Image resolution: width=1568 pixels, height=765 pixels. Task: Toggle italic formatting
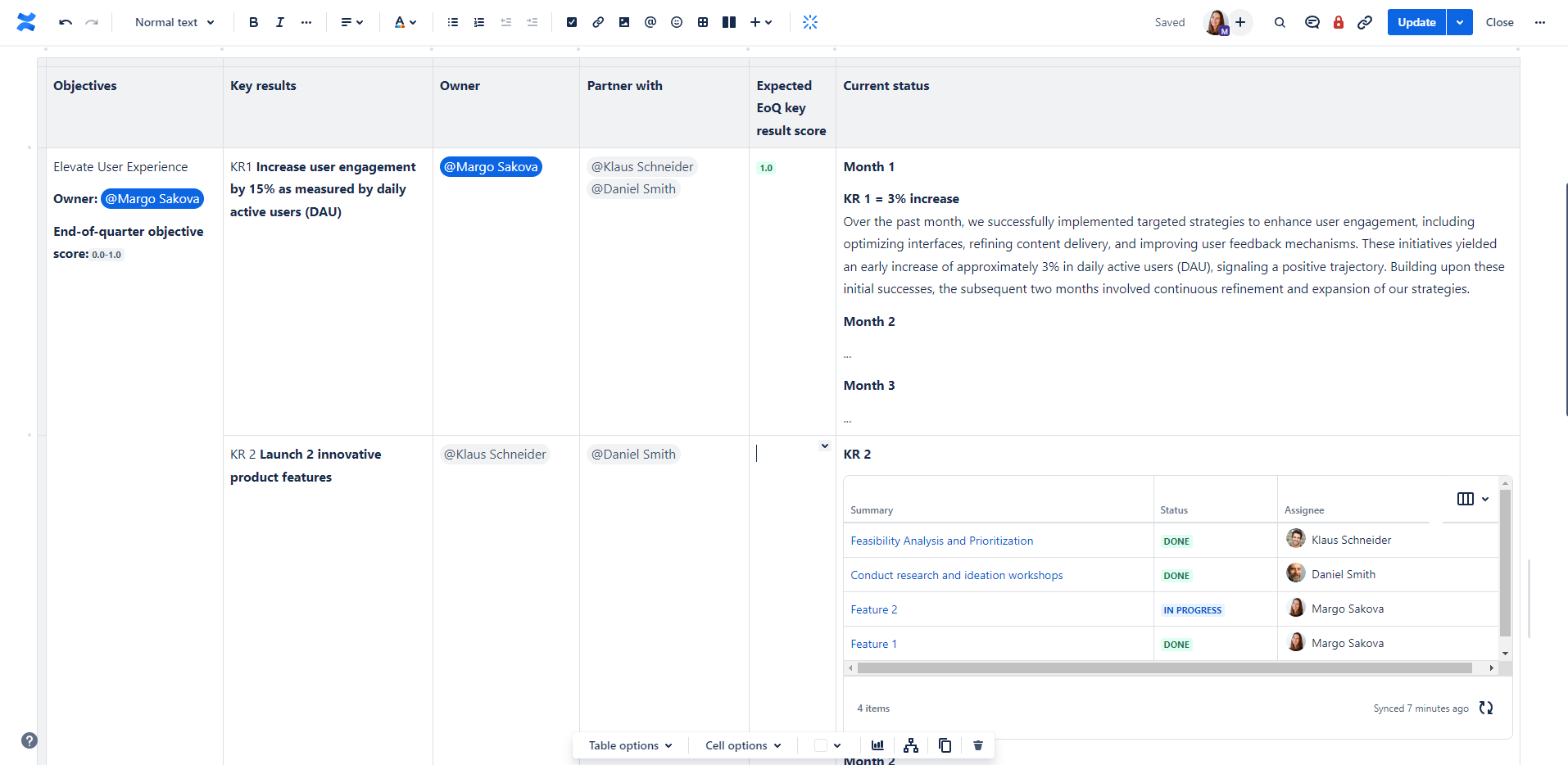[x=279, y=22]
